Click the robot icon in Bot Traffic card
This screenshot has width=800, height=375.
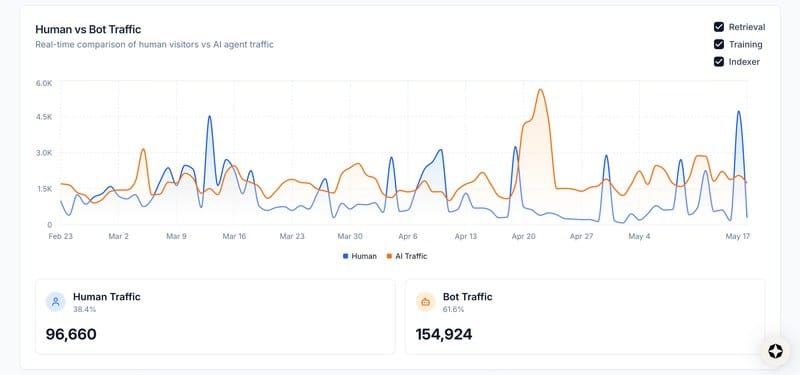[x=426, y=302]
